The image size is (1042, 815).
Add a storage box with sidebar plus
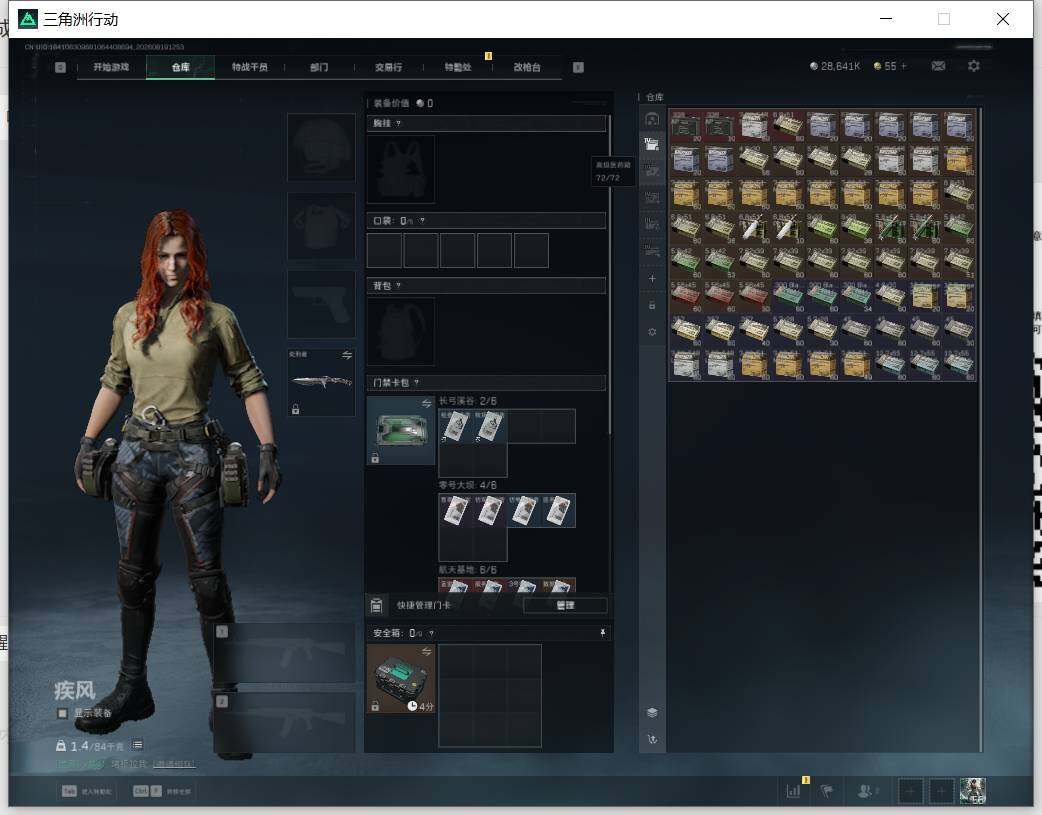pyautogui.click(x=652, y=279)
